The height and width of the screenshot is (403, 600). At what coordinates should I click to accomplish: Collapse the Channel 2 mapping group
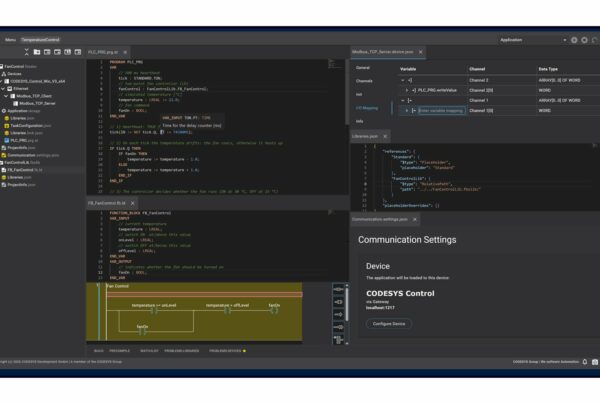(403, 80)
